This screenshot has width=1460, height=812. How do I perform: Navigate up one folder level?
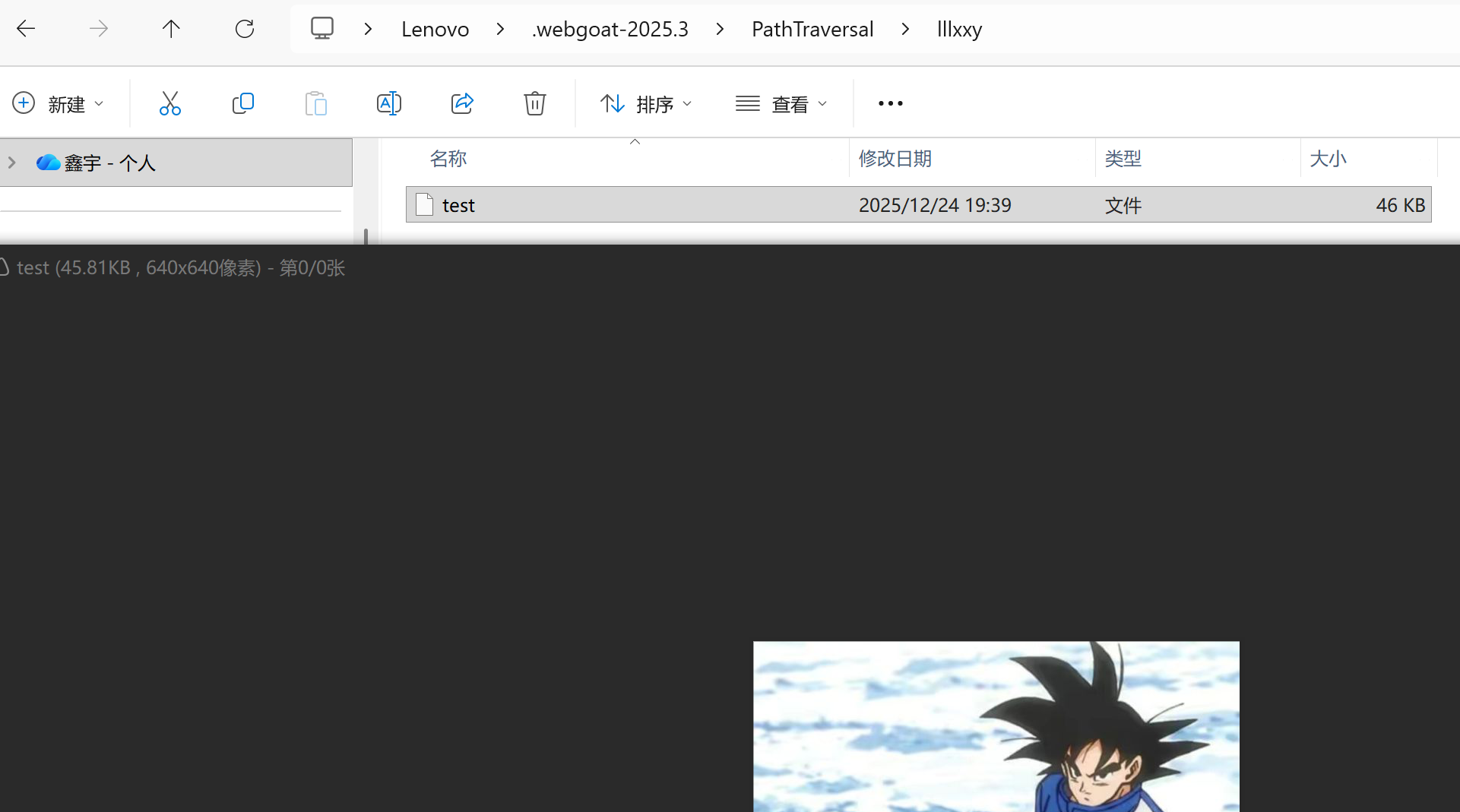click(x=171, y=29)
